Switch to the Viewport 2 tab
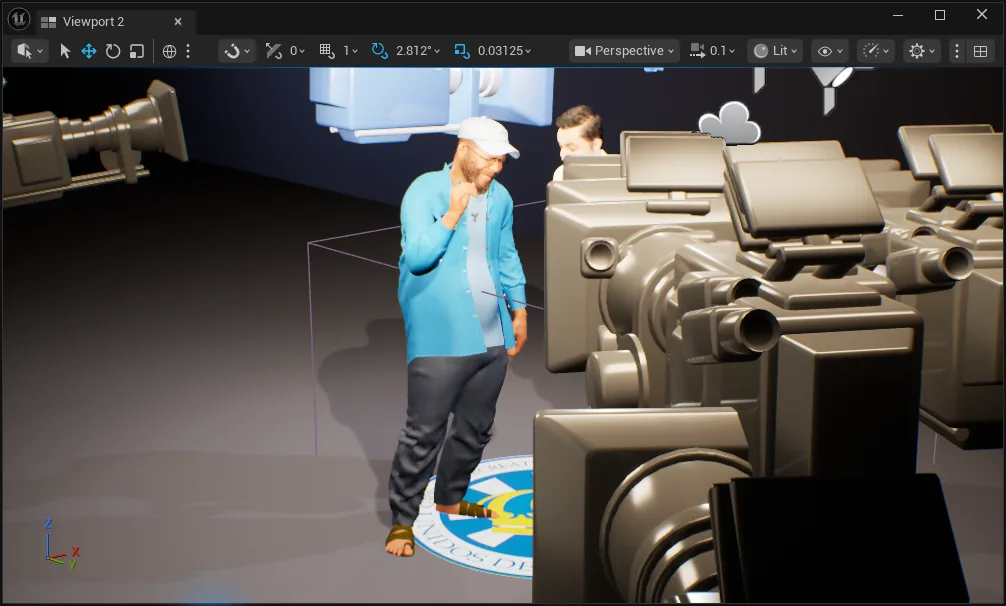 point(93,22)
